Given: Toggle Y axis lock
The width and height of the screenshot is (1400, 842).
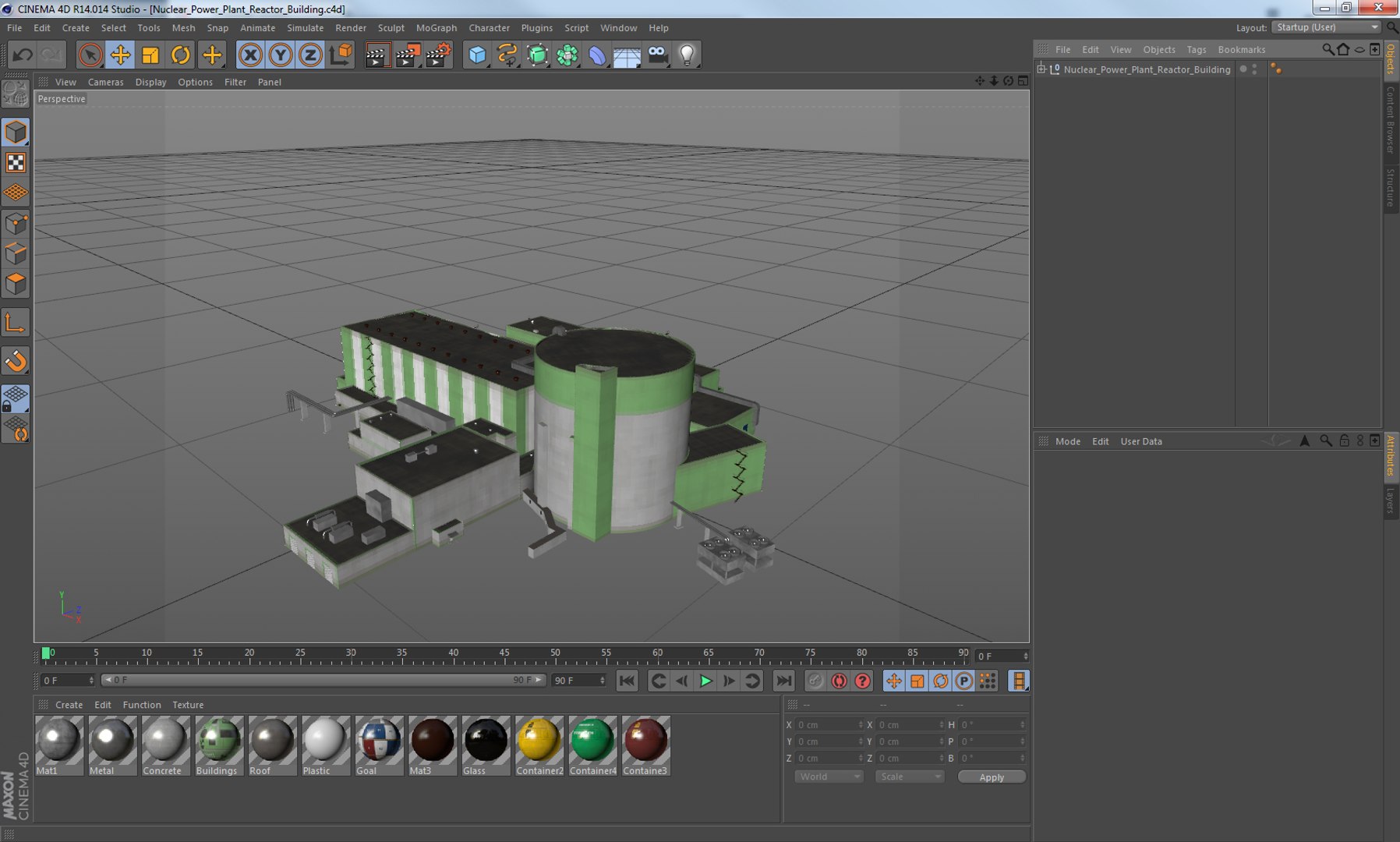Looking at the screenshot, I should 281,55.
